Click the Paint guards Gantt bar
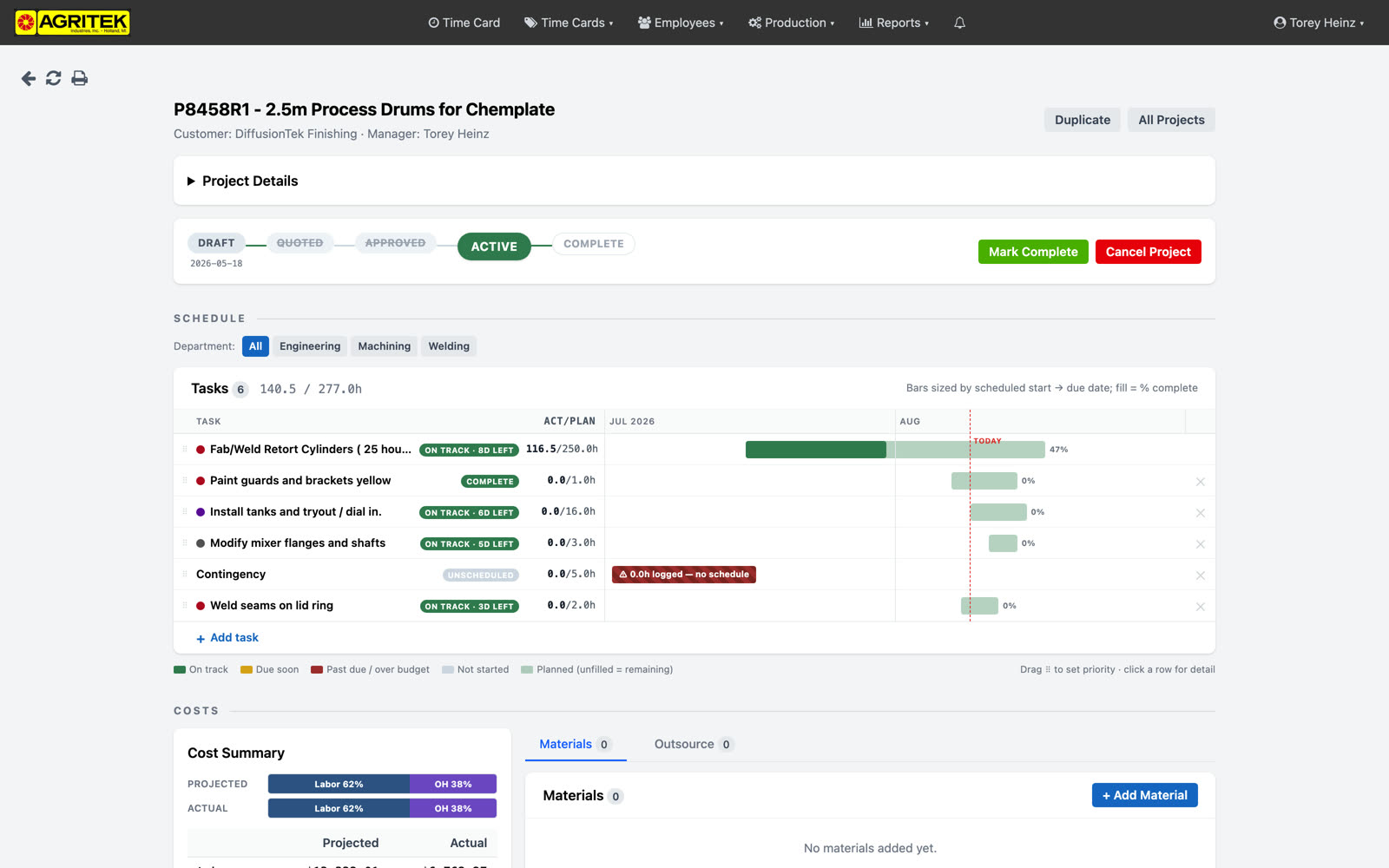The height and width of the screenshot is (868, 1389). coord(984,481)
